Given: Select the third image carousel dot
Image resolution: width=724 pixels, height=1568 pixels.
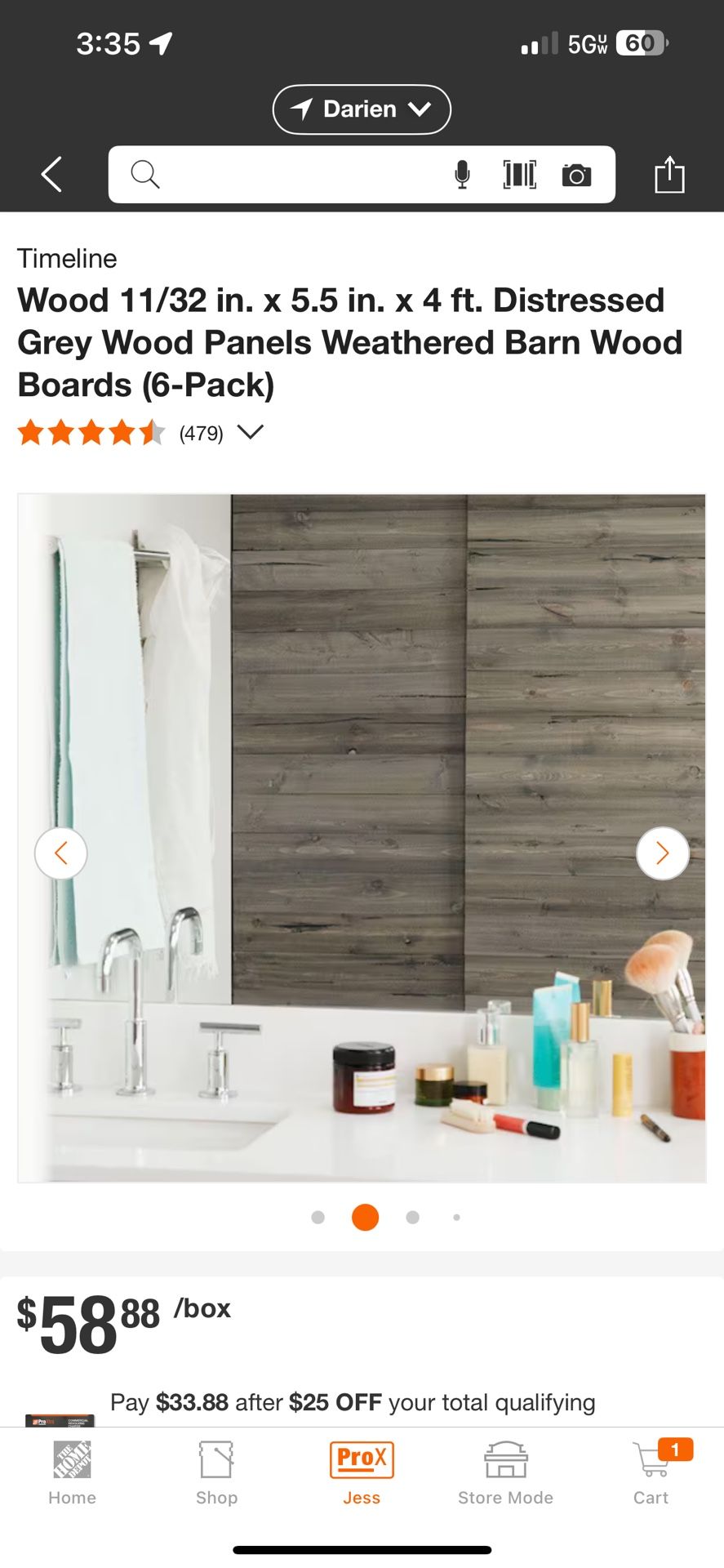Looking at the screenshot, I should 413,1217.
